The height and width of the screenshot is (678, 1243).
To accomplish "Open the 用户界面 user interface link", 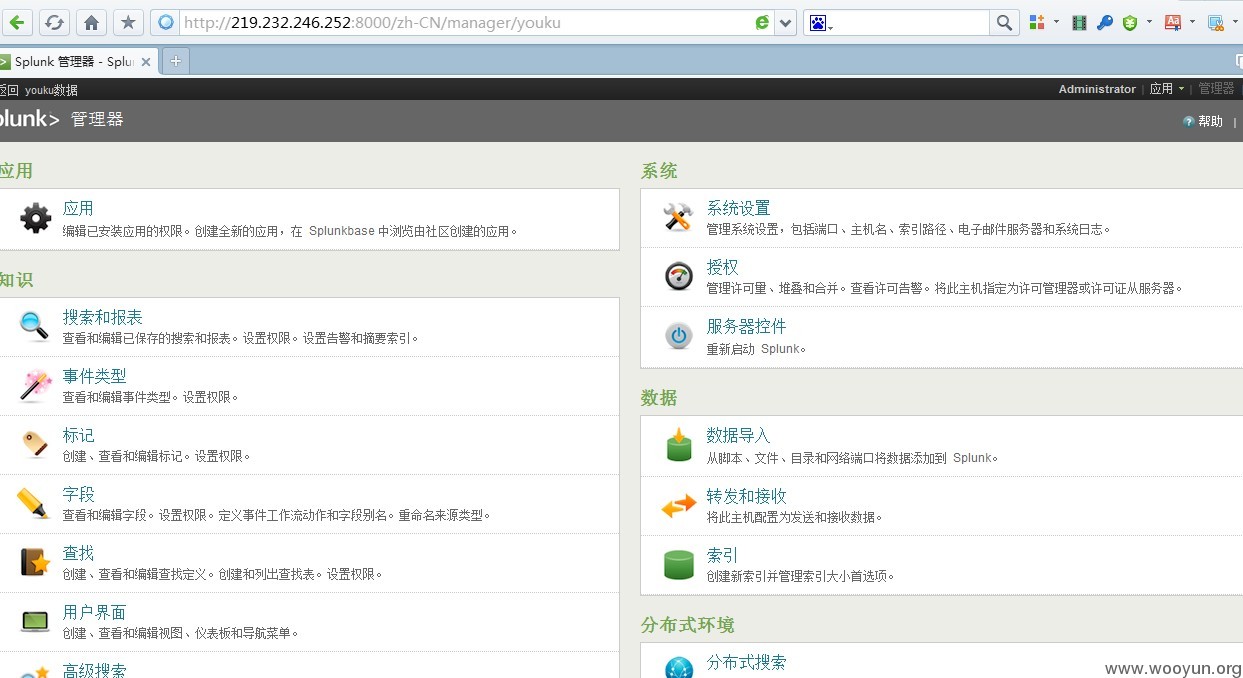I will (94, 612).
